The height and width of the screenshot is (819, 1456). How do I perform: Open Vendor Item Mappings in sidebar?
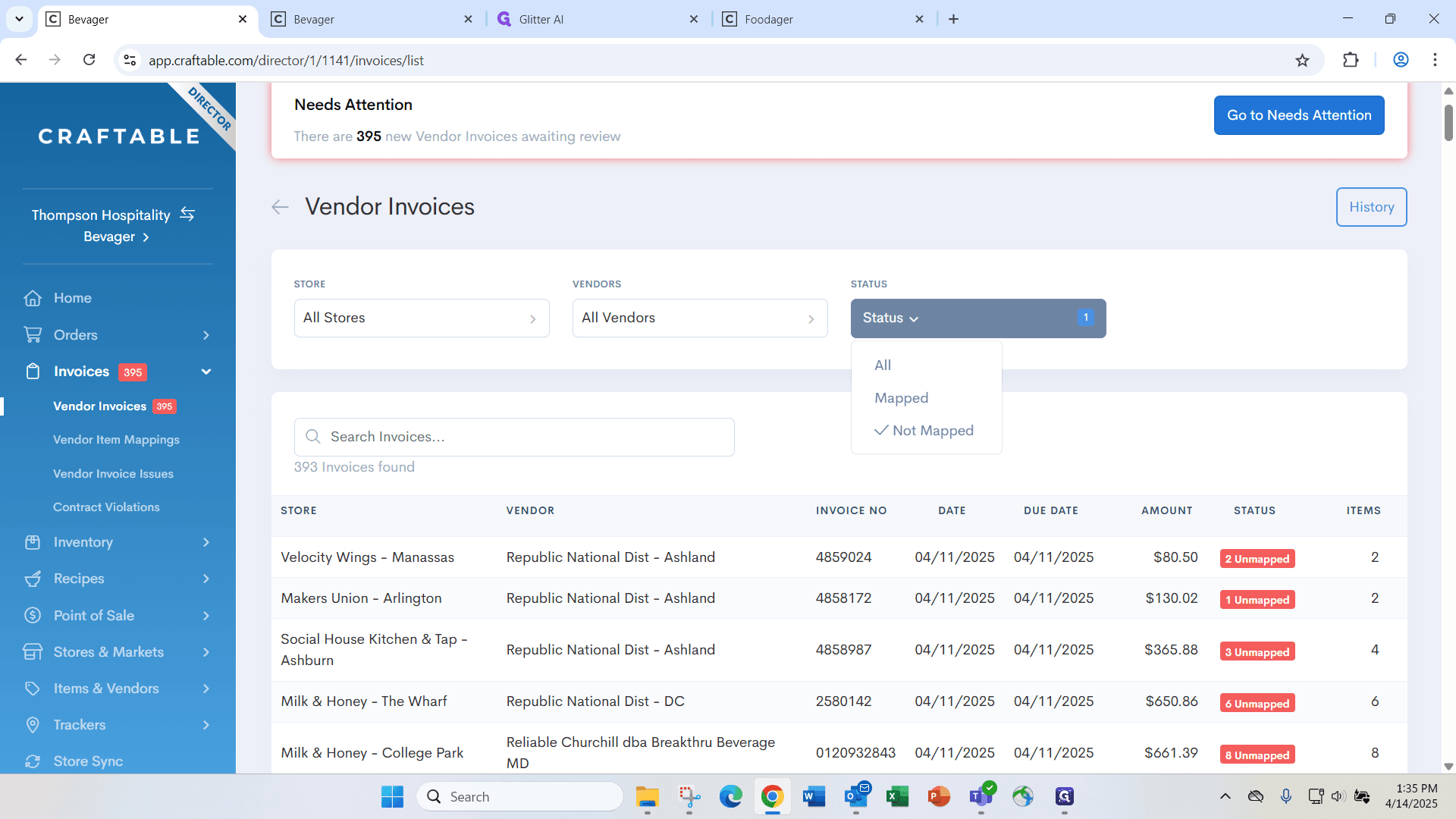tap(116, 440)
